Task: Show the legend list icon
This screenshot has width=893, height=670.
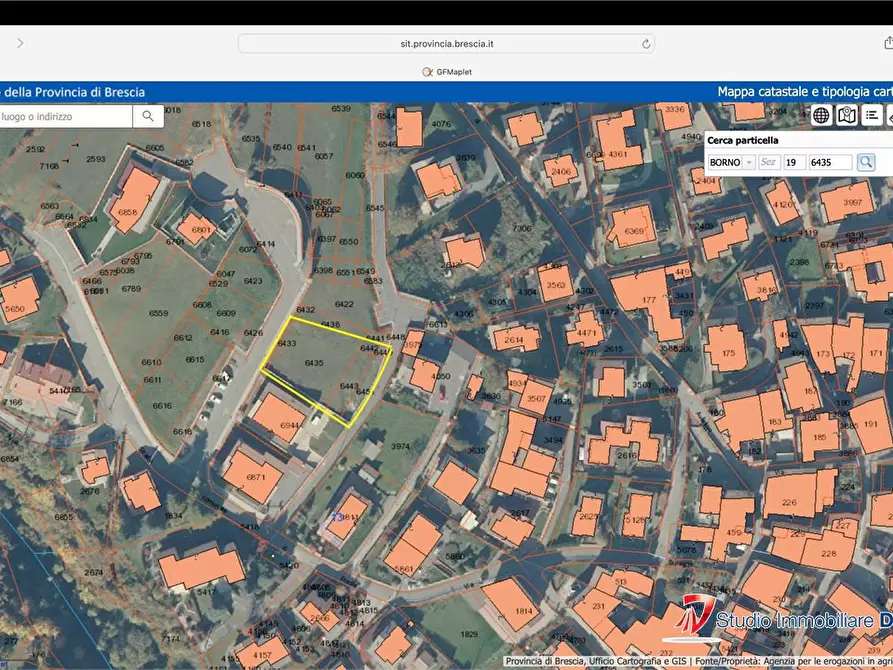Action: [872, 115]
